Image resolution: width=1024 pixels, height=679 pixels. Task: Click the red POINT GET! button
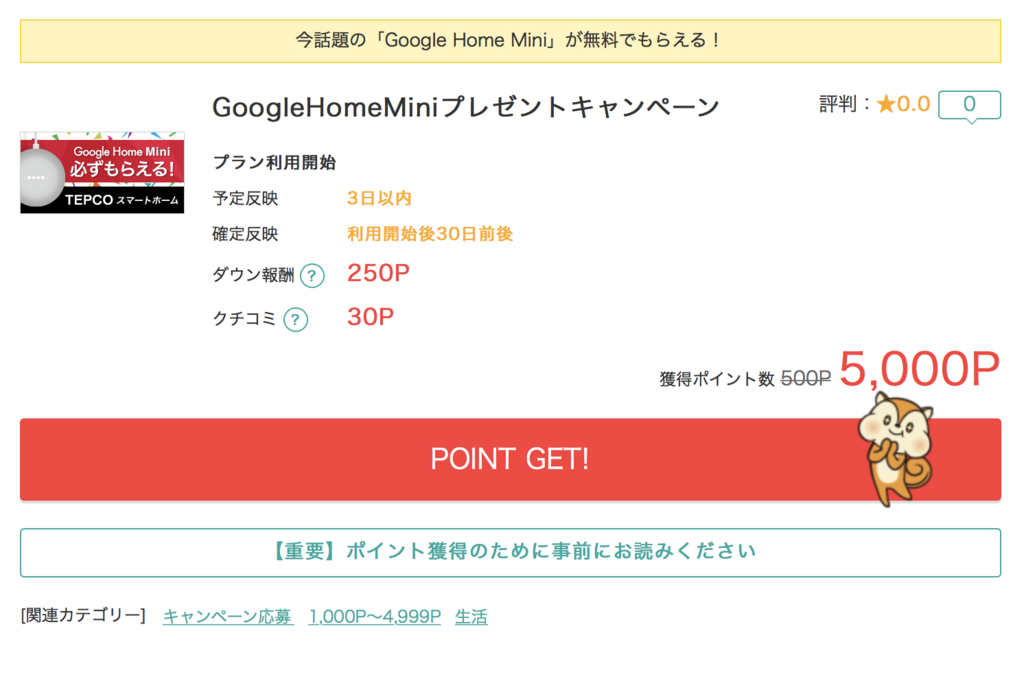(x=510, y=460)
